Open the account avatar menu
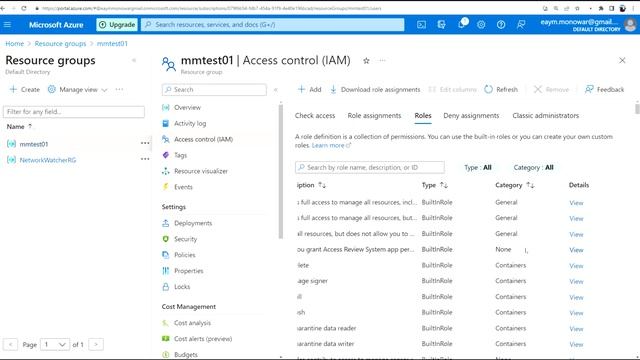Screen dimensions: 640x360 pos(630,25)
